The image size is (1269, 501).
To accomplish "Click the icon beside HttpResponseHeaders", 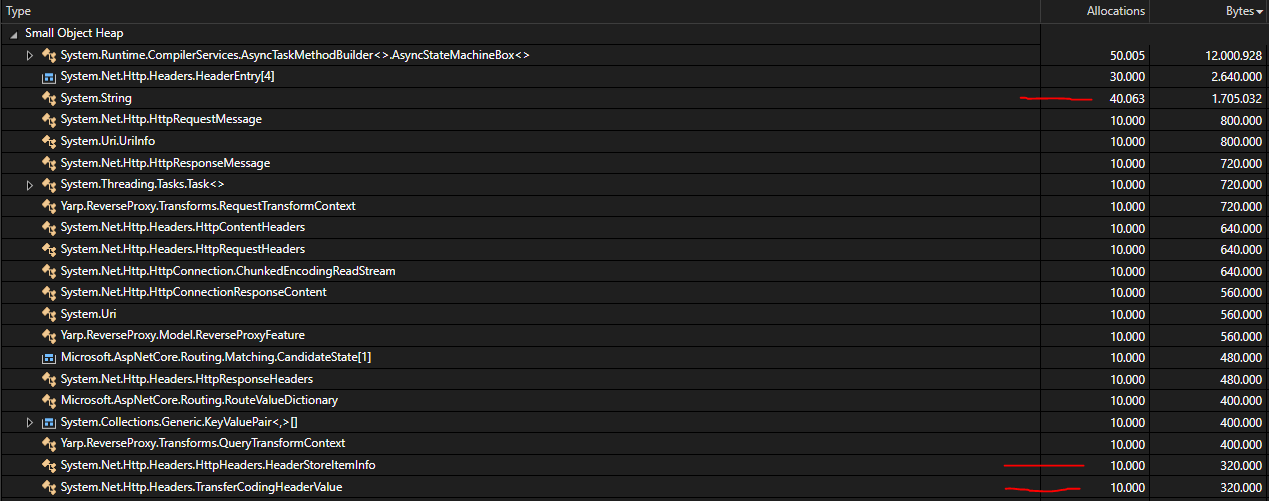I will [x=48, y=379].
